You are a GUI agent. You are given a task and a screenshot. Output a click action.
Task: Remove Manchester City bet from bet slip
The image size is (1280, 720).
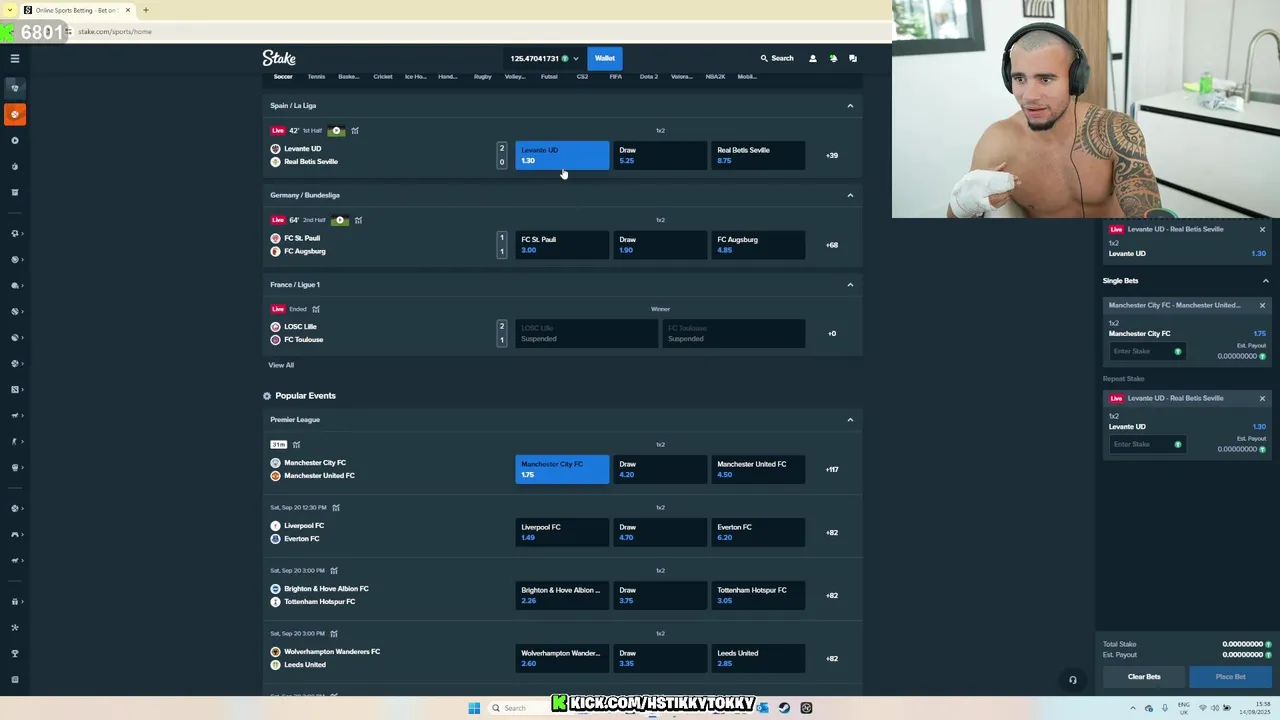point(1262,305)
